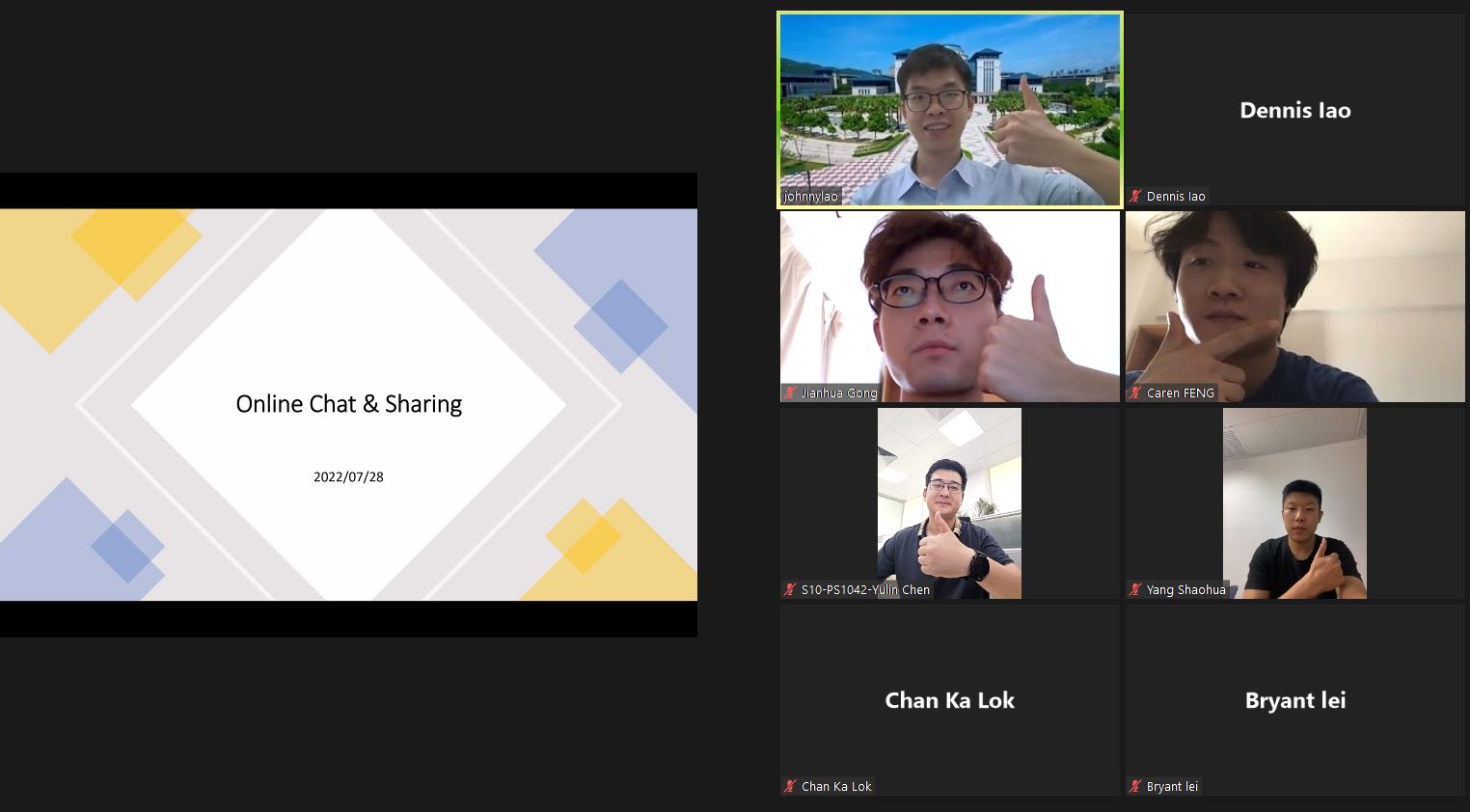Select Caren FENG's video tile
The height and width of the screenshot is (812, 1470).
pyautogui.click(x=1294, y=307)
